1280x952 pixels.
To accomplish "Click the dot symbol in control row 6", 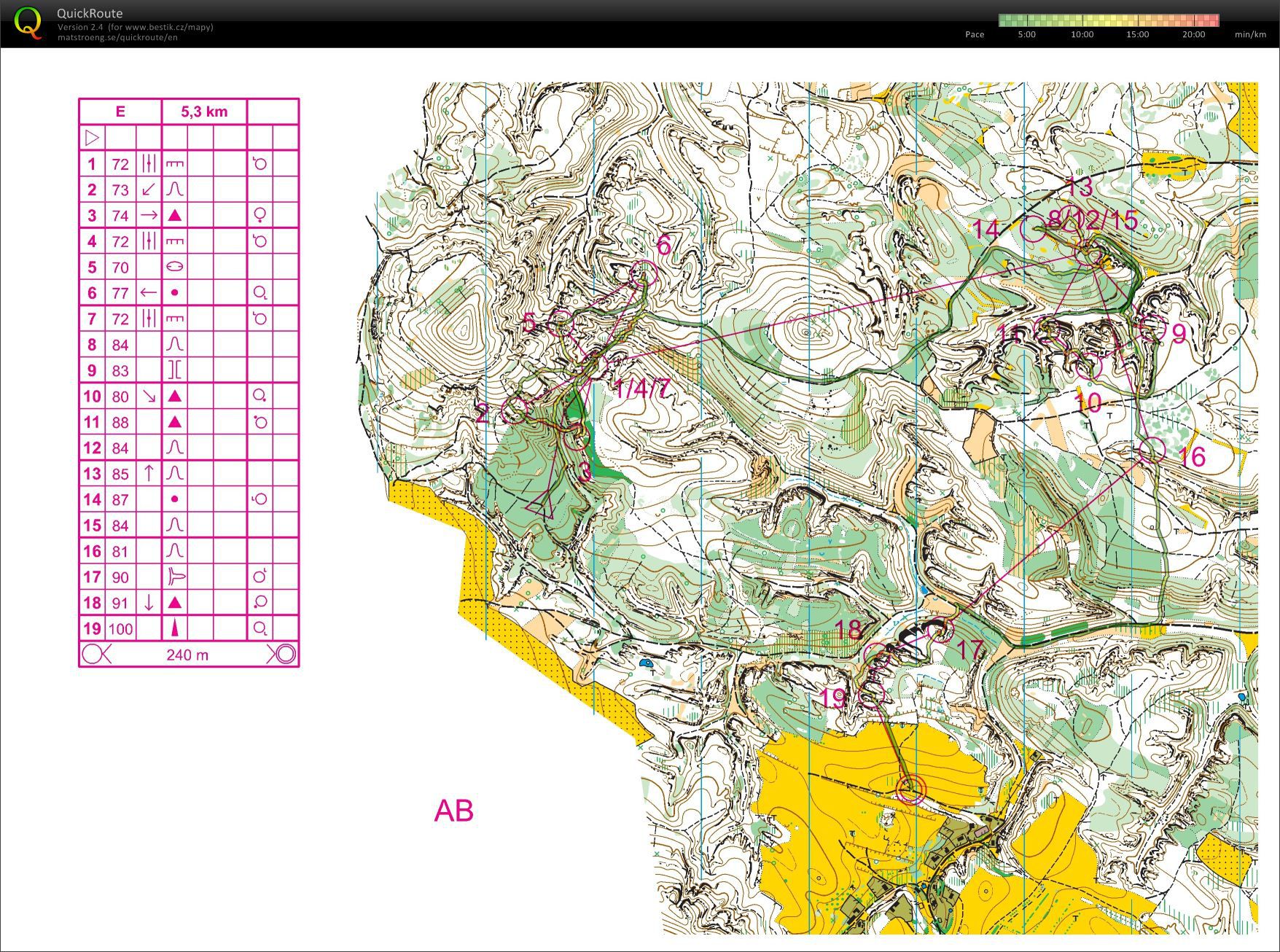I will 174,292.
